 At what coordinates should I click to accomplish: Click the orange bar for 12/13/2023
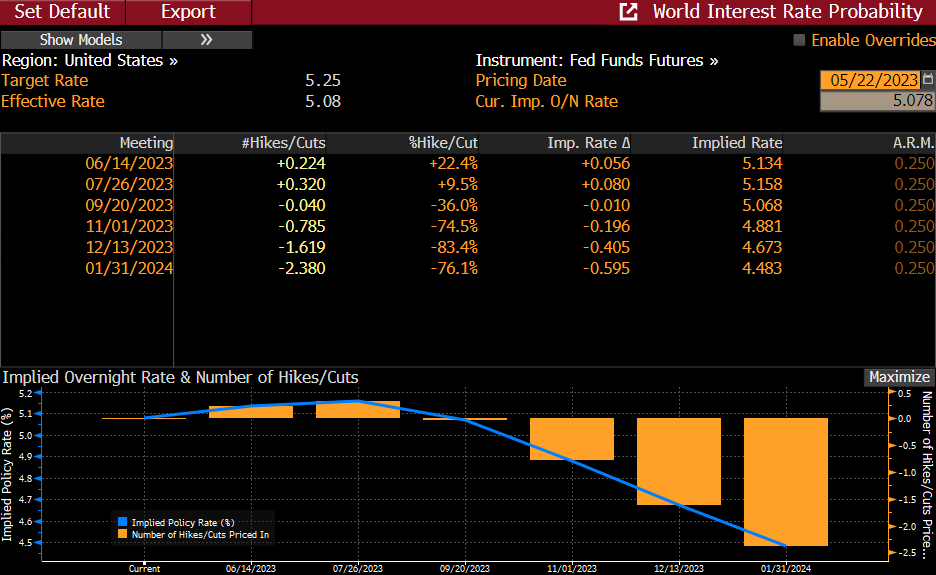click(679, 461)
